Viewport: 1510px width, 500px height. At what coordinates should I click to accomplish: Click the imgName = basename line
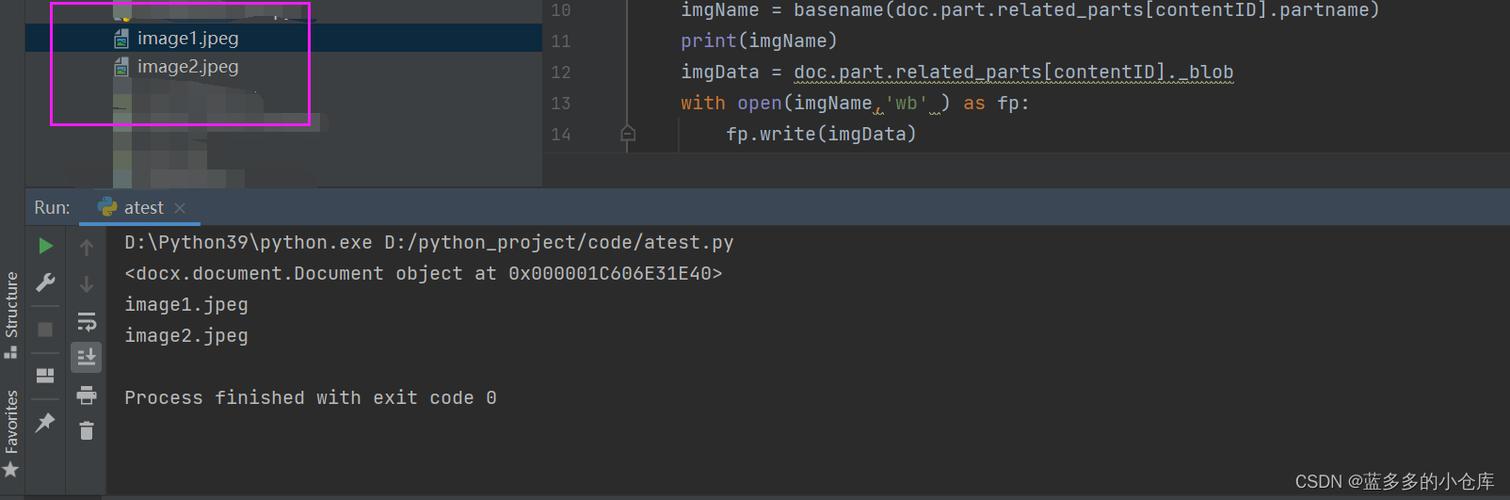(x=1030, y=10)
